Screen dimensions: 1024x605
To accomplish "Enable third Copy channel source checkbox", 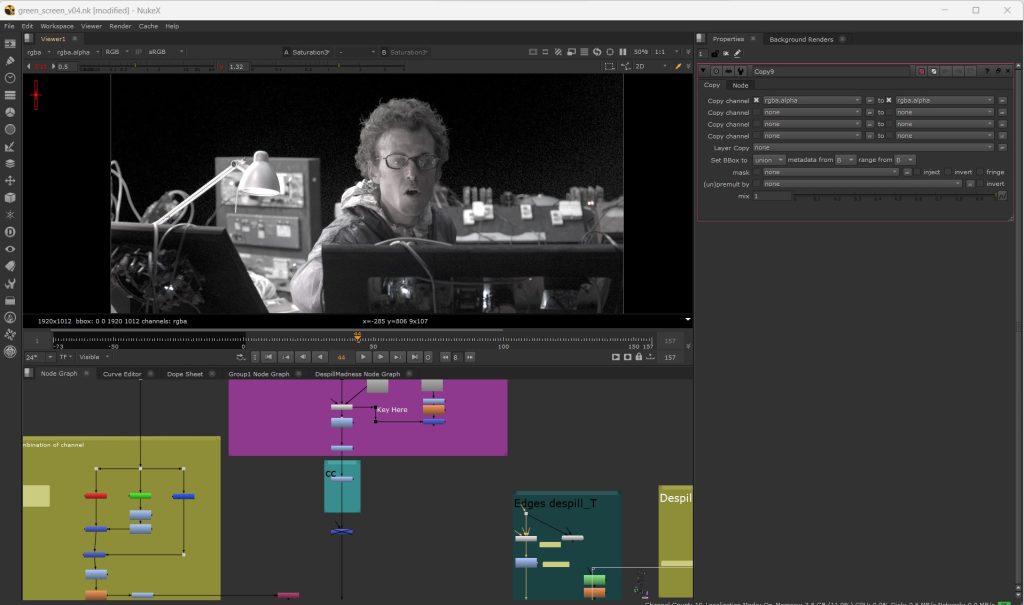I will click(756, 124).
